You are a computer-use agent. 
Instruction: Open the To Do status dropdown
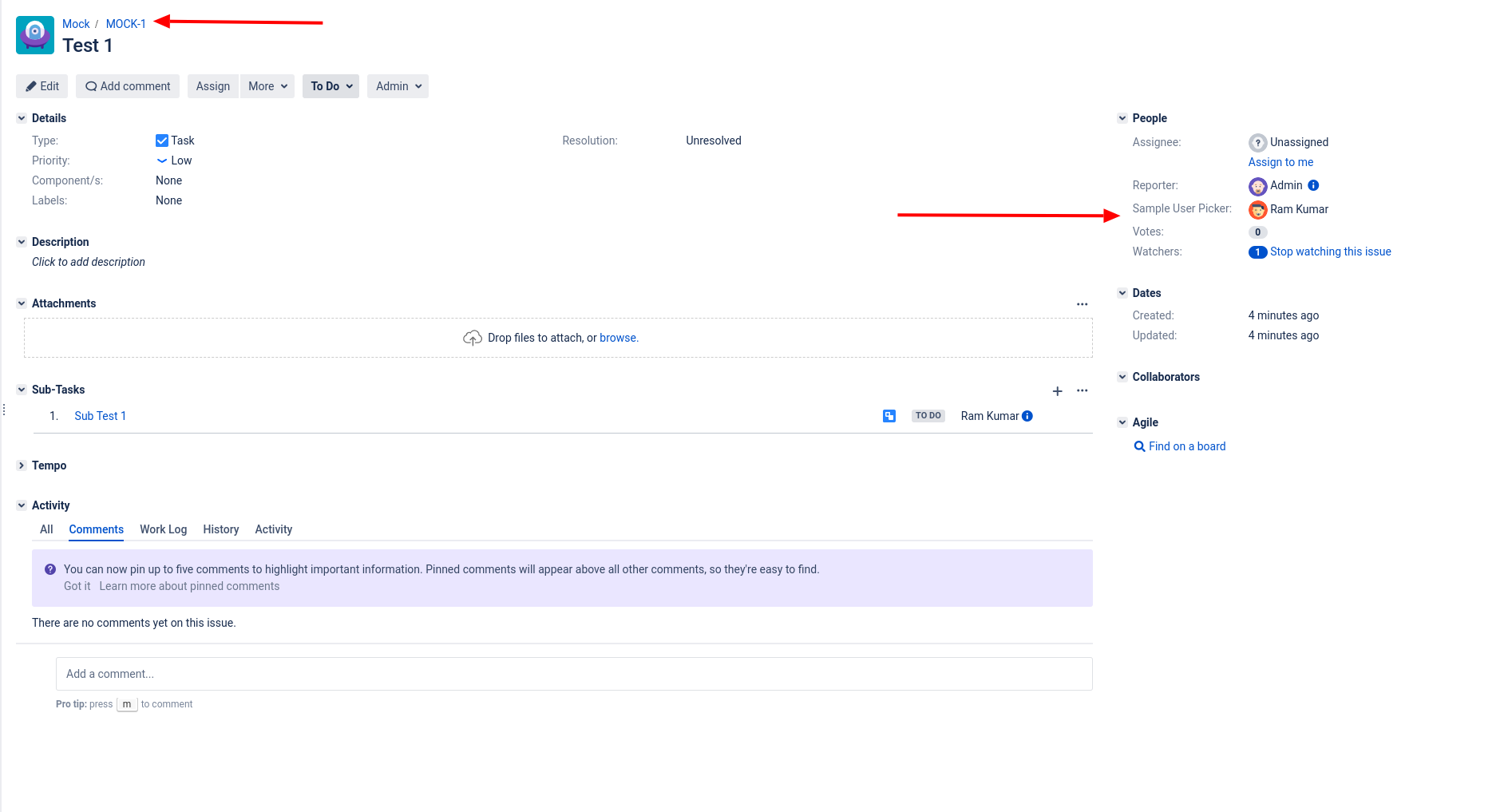331,86
